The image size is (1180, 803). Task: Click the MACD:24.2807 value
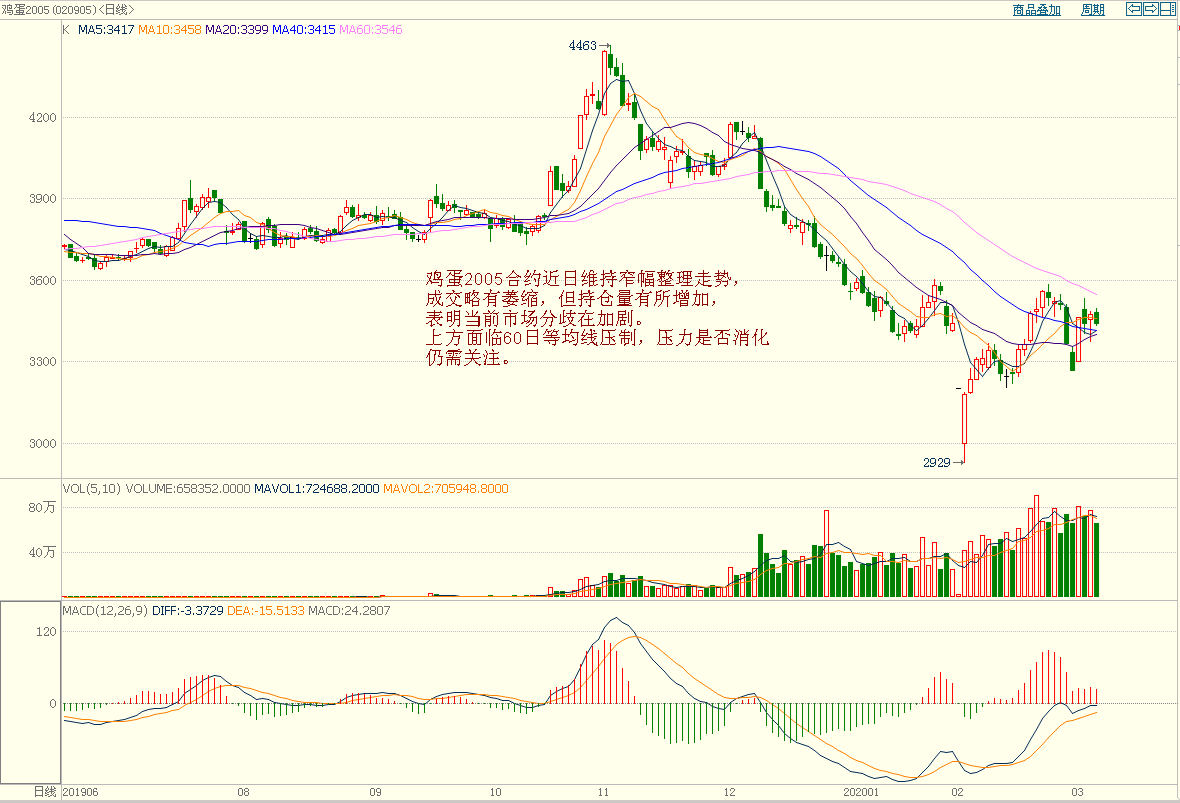(x=349, y=610)
